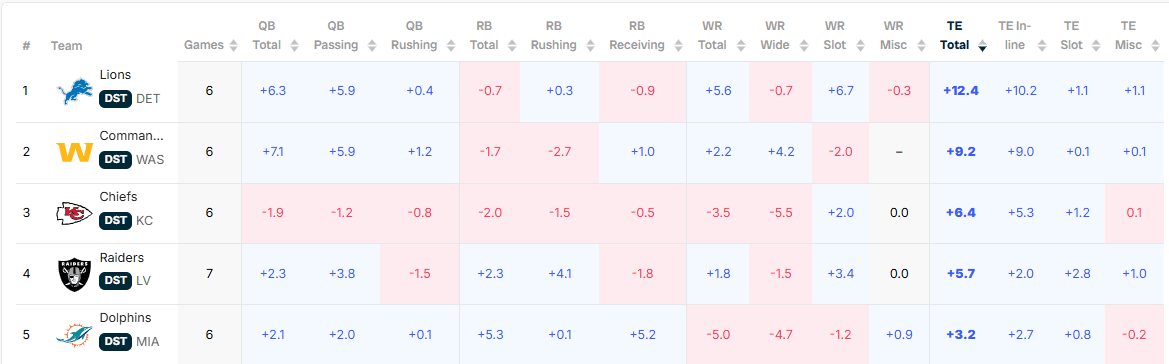Viewport: 1169px width, 364px height.
Task: Toggle sort arrow on TE Total column
Action: click(x=982, y=46)
